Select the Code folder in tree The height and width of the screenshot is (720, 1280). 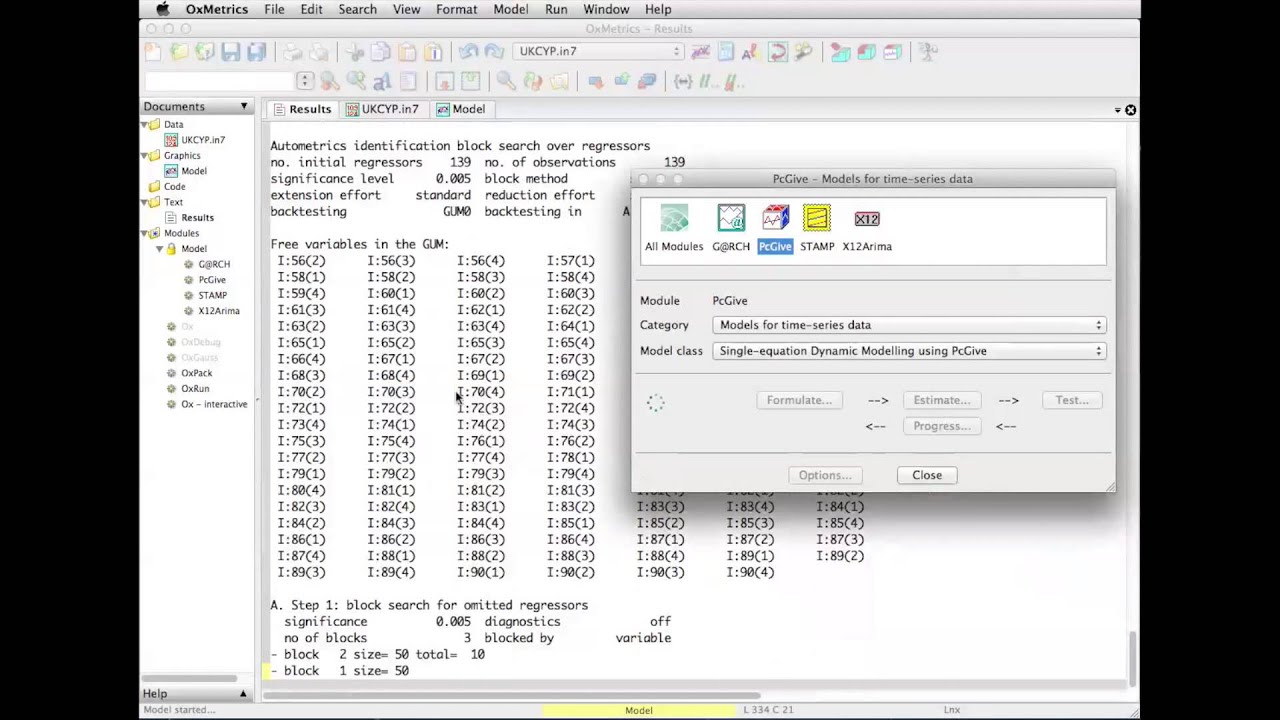(174, 186)
